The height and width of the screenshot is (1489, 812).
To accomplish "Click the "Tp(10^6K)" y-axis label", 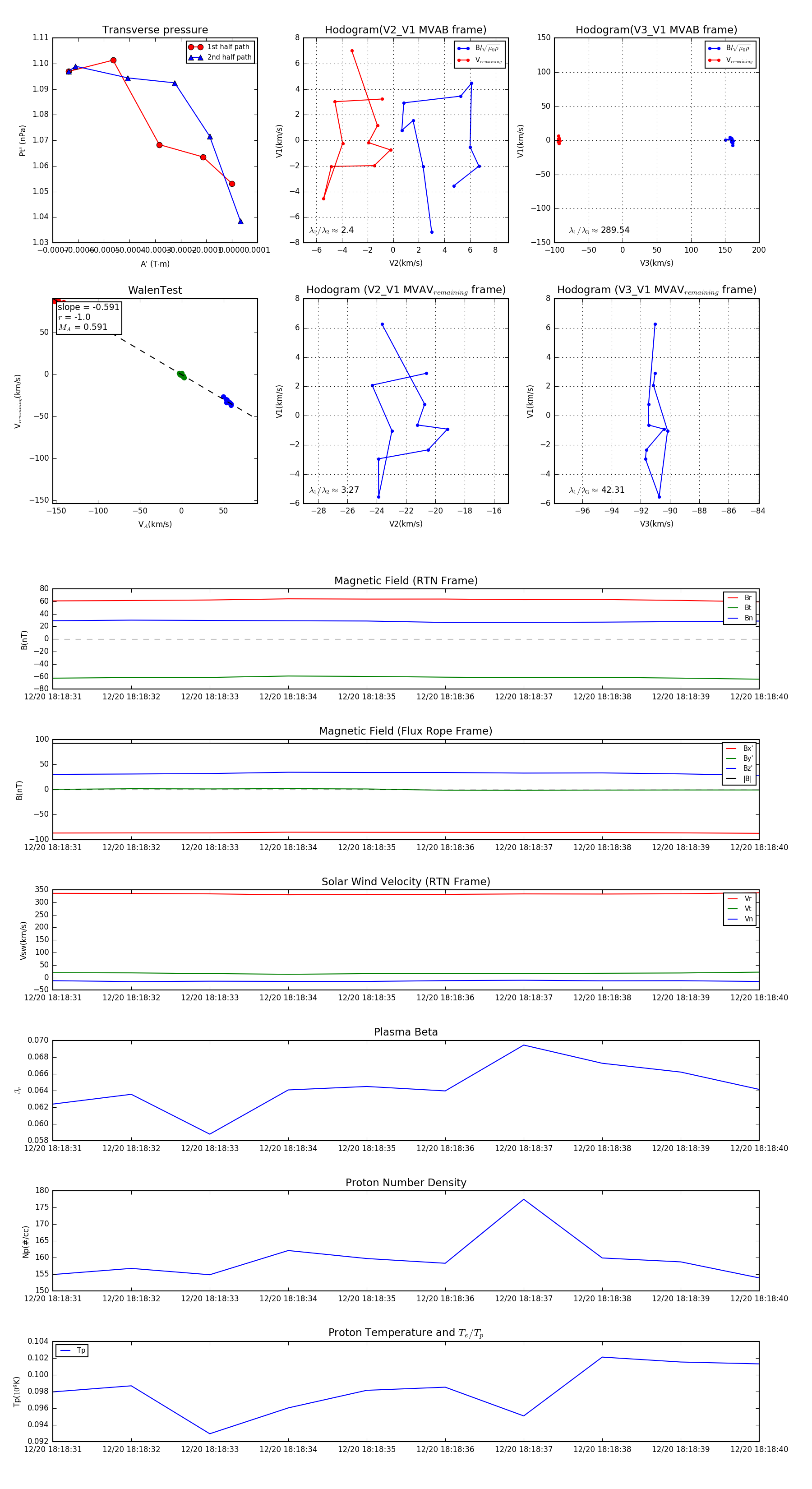I will coord(17,1392).
